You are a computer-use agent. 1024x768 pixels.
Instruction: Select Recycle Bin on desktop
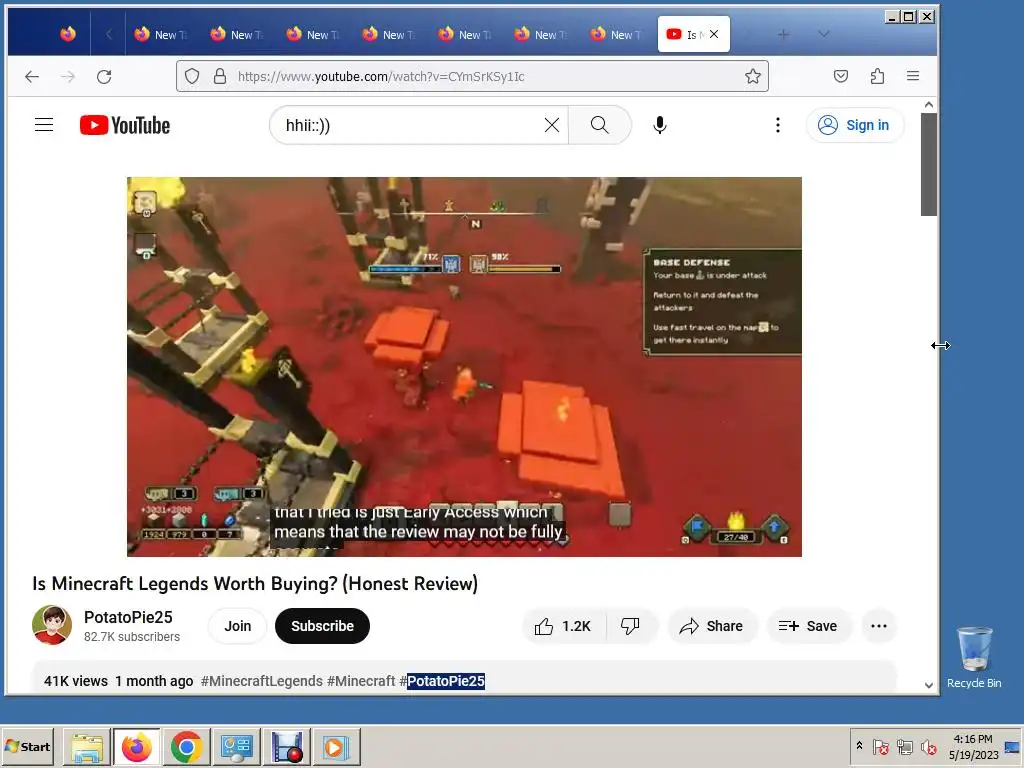tap(974, 657)
